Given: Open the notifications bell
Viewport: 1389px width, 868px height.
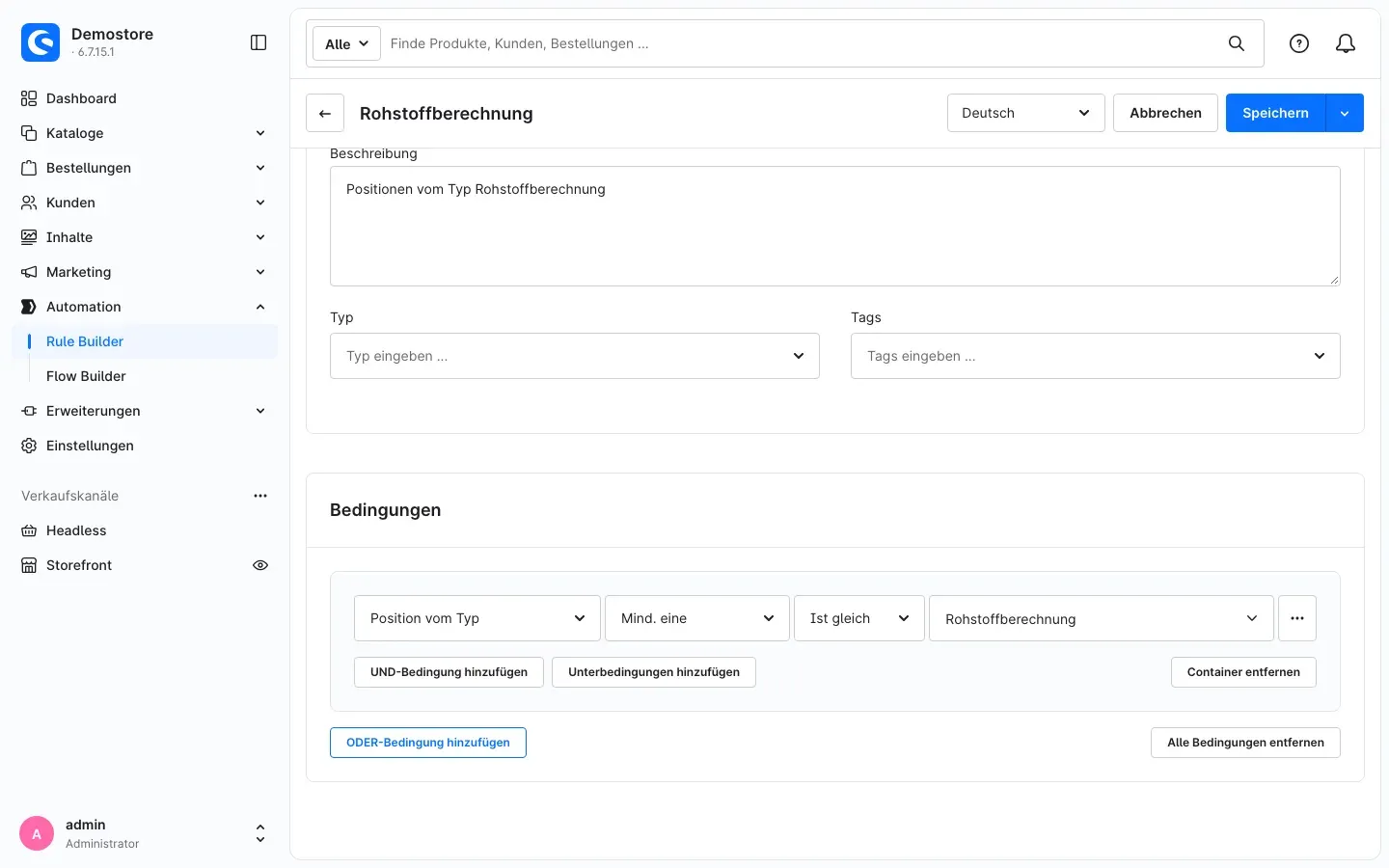Looking at the screenshot, I should click(1346, 43).
